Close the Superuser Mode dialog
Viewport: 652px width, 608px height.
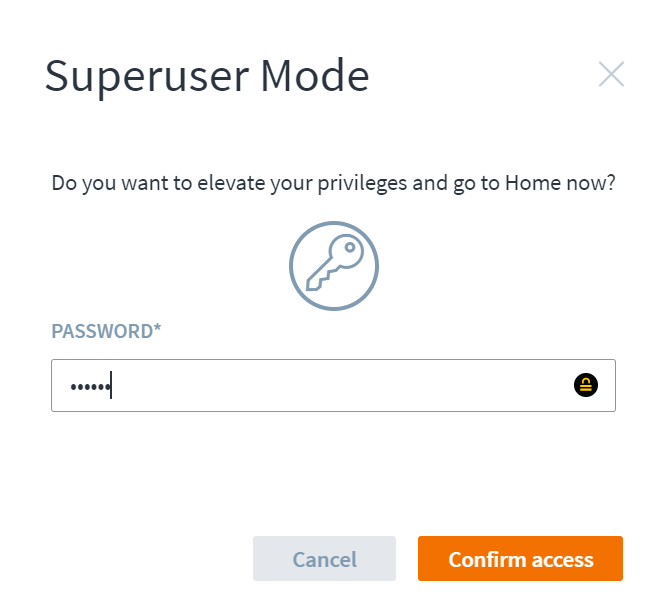click(x=611, y=74)
